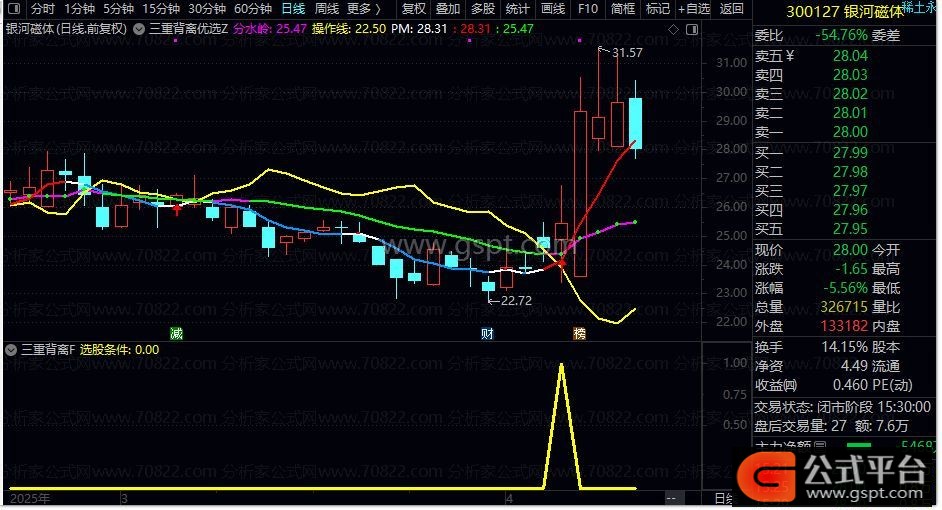942x510 pixels.
Task: Click the 换手 value 14.15%
Action: pos(845,347)
